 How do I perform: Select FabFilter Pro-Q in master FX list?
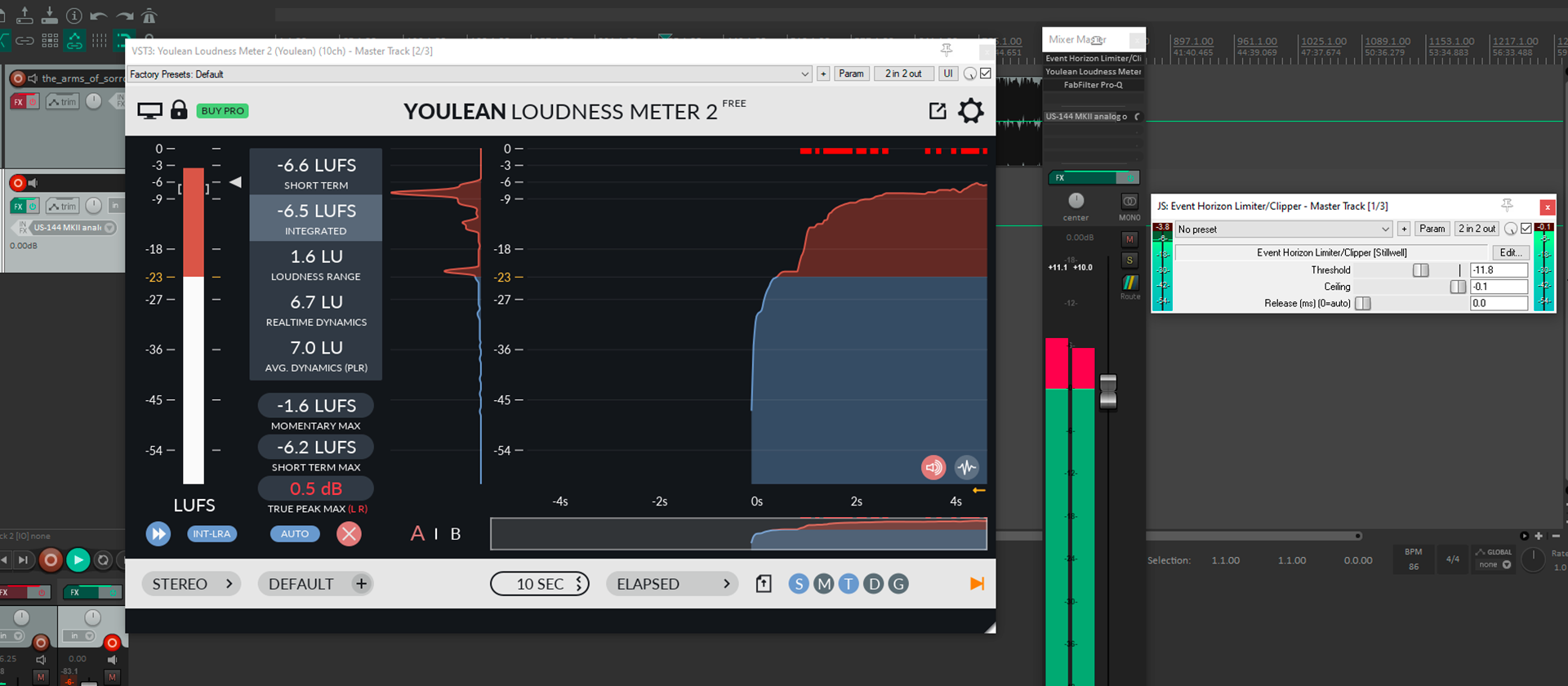[x=1093, y=85]
